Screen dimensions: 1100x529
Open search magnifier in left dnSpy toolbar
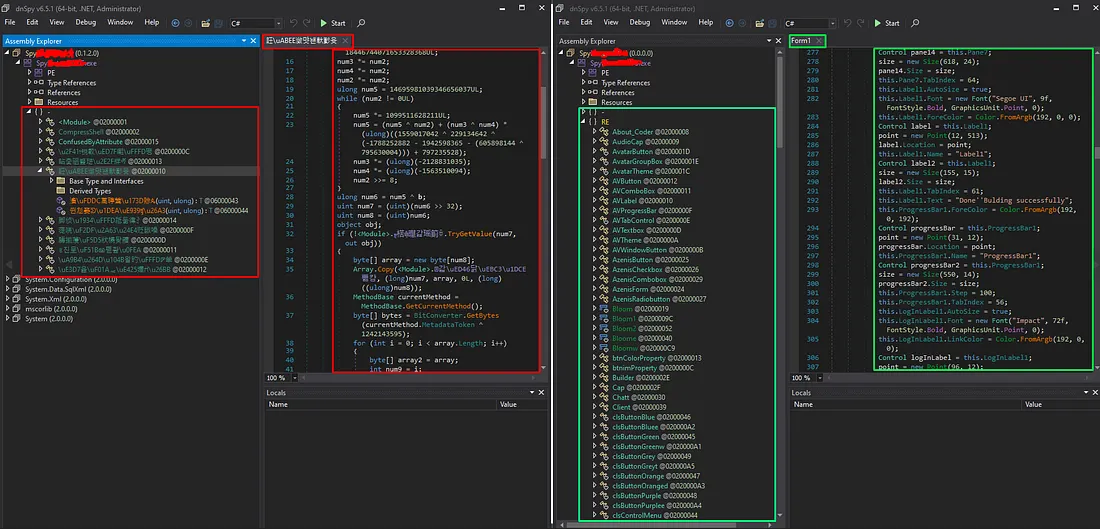[361, 23]
